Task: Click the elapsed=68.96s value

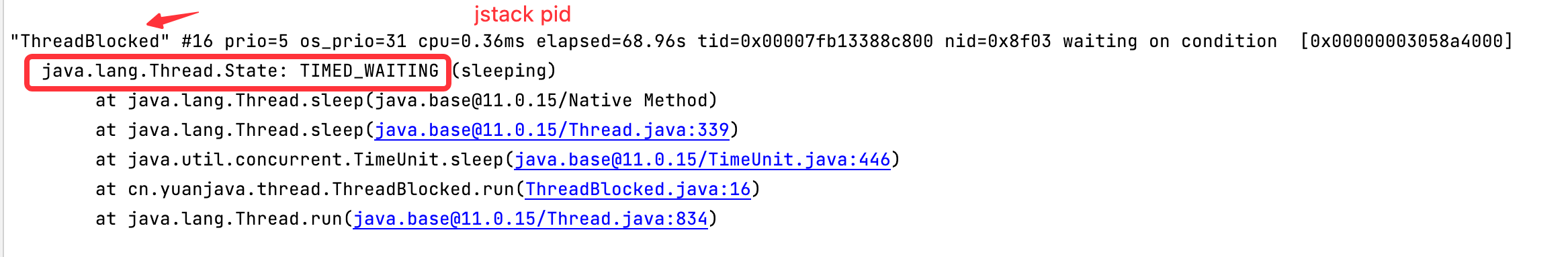Action: click(611, 41)
